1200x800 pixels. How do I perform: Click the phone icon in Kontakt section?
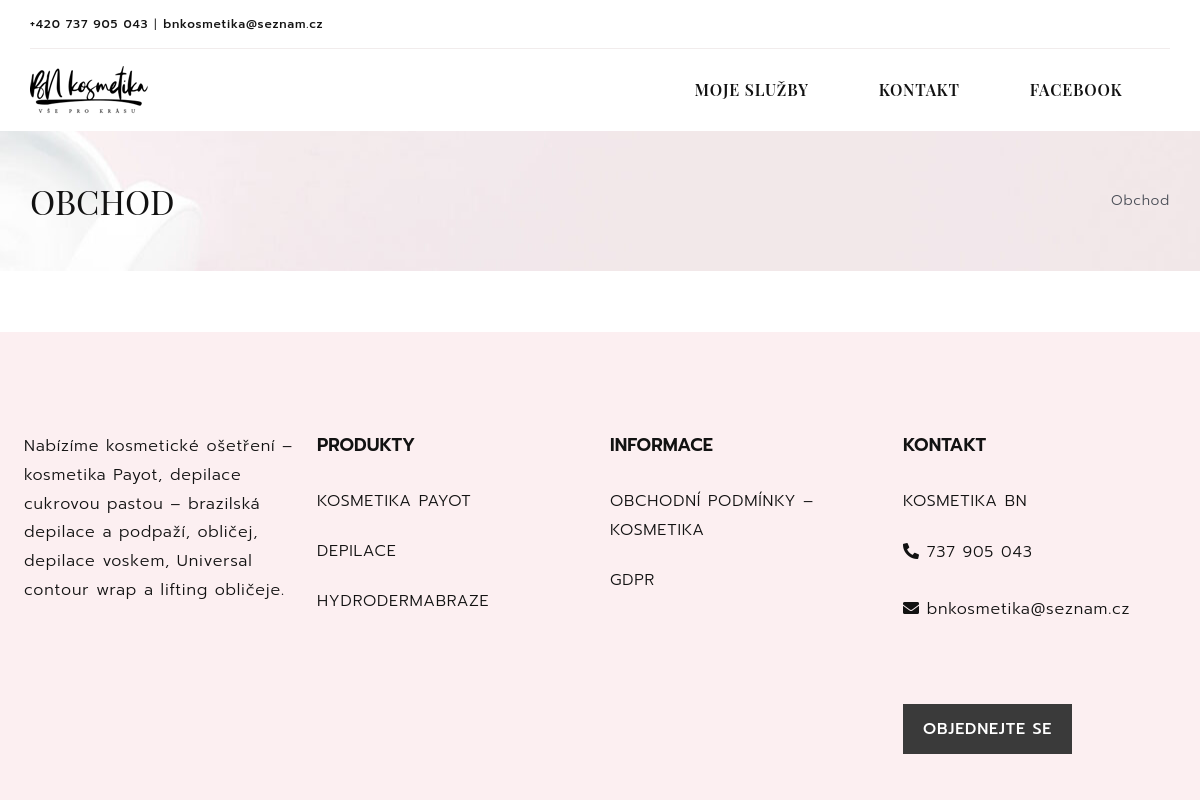910,551
